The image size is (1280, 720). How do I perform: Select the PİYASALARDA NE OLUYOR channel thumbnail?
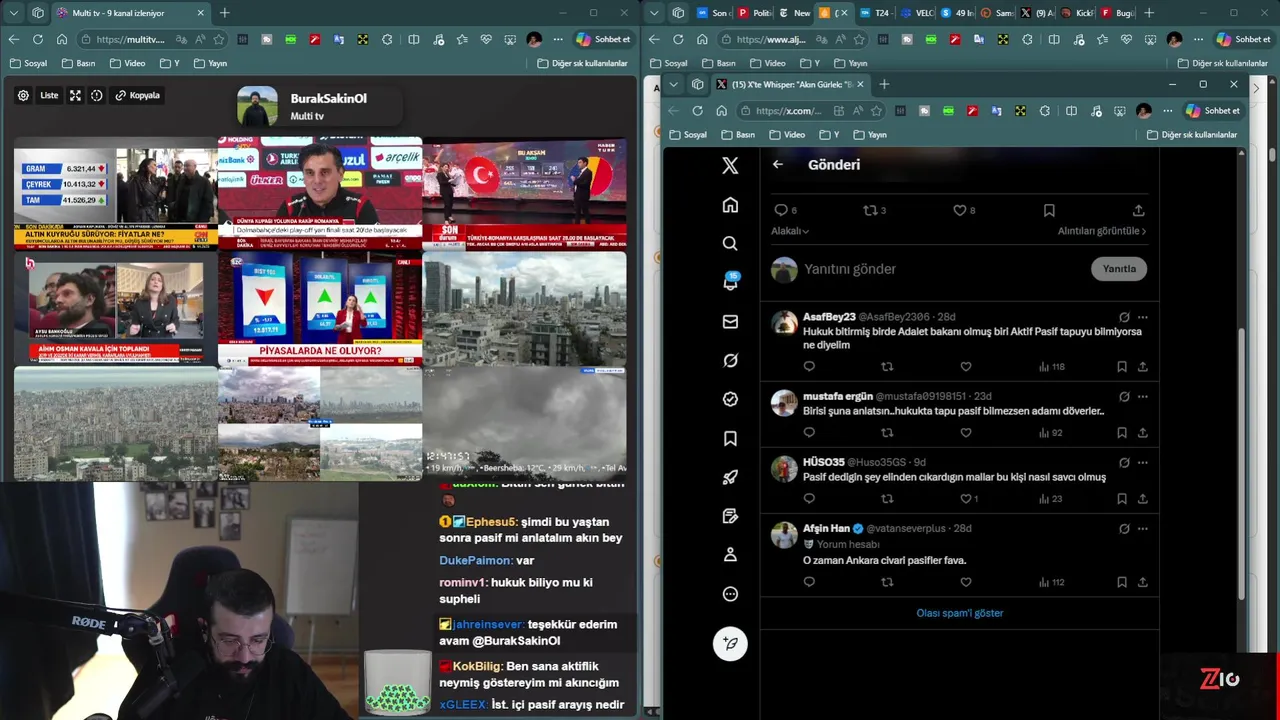click(320, 308)
